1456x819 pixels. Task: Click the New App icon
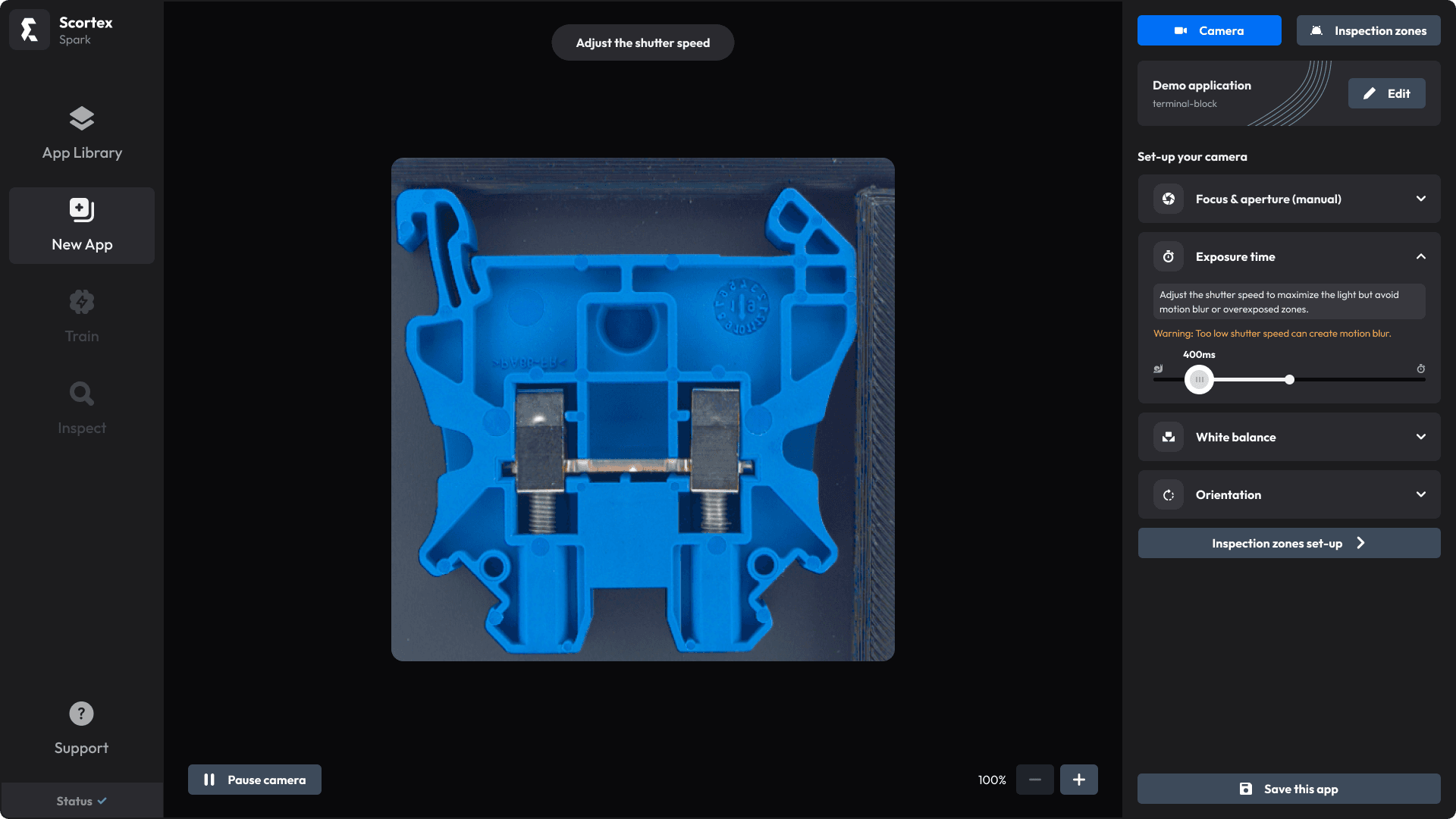(81, 209)
